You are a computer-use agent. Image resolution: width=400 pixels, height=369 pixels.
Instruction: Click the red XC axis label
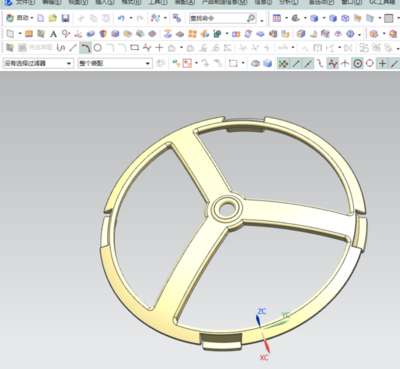point(264,358)
